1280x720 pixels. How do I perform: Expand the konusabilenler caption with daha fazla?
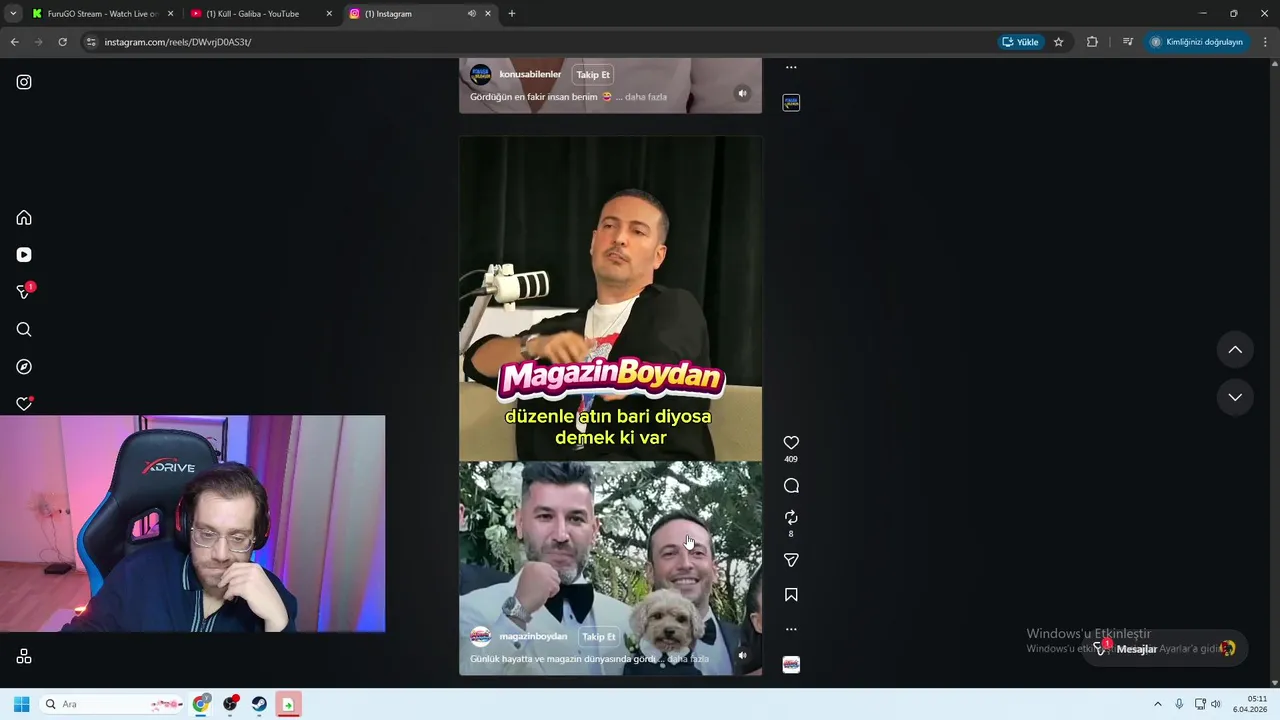tap(646, 97)
